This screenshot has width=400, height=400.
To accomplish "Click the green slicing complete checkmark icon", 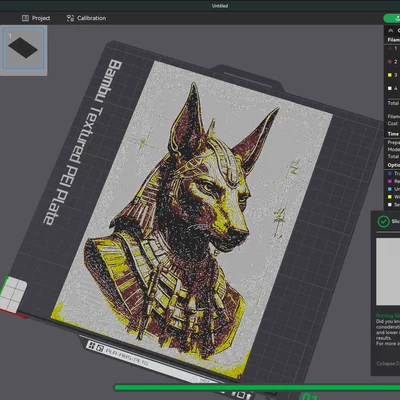I will [384, 221].
